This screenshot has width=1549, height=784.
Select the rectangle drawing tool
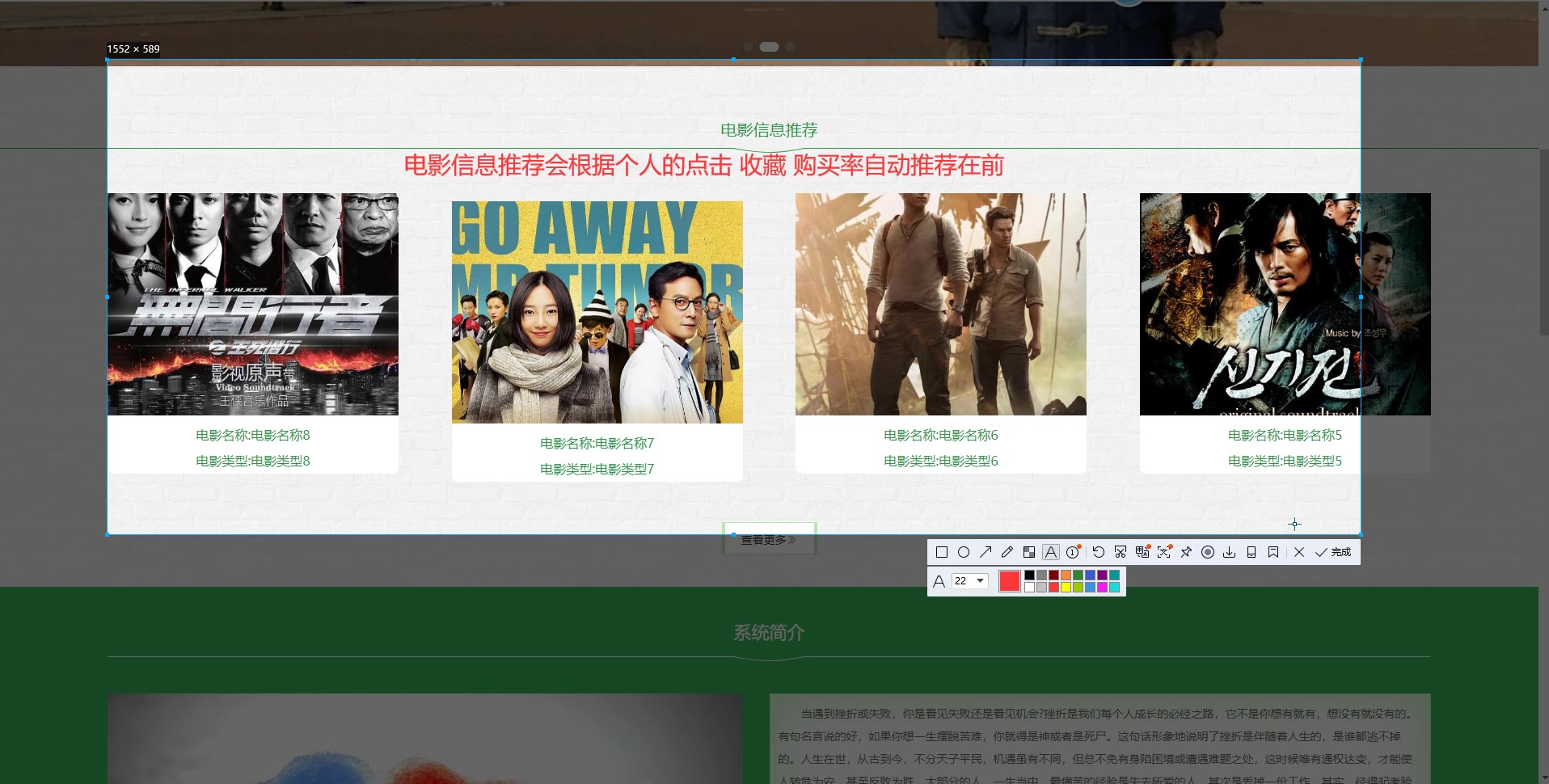[x=942, y=552]
